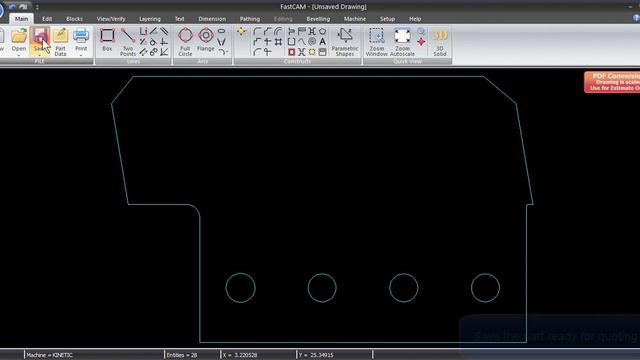The width and height of the screenshot is (640, 360).
Task: Open the Machine ribbon tab
Action: pyautogui.click(x=355, y=19)
